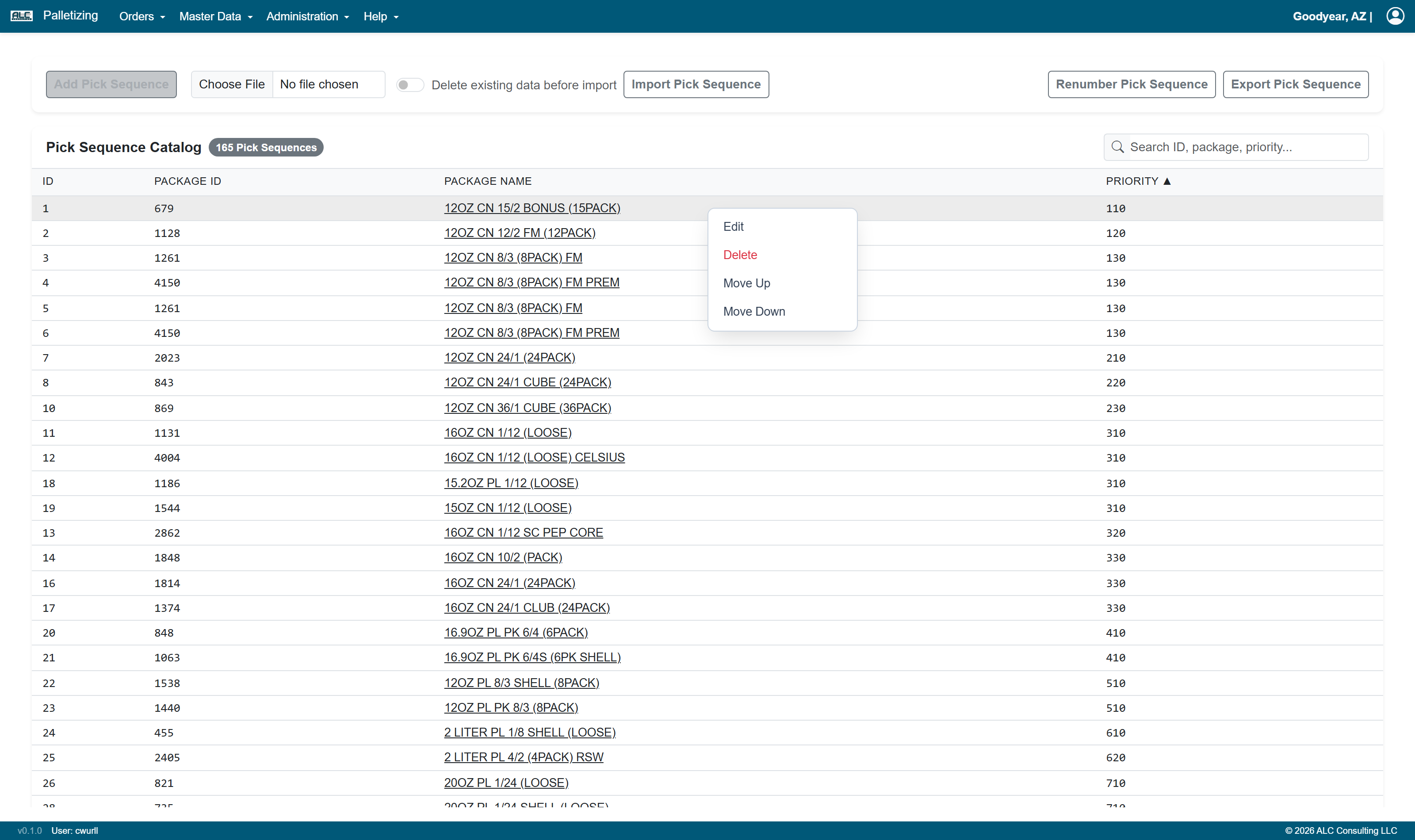1415x840 pixels.
Task: Open the Administration dropdown
Action: click(308, 16)
